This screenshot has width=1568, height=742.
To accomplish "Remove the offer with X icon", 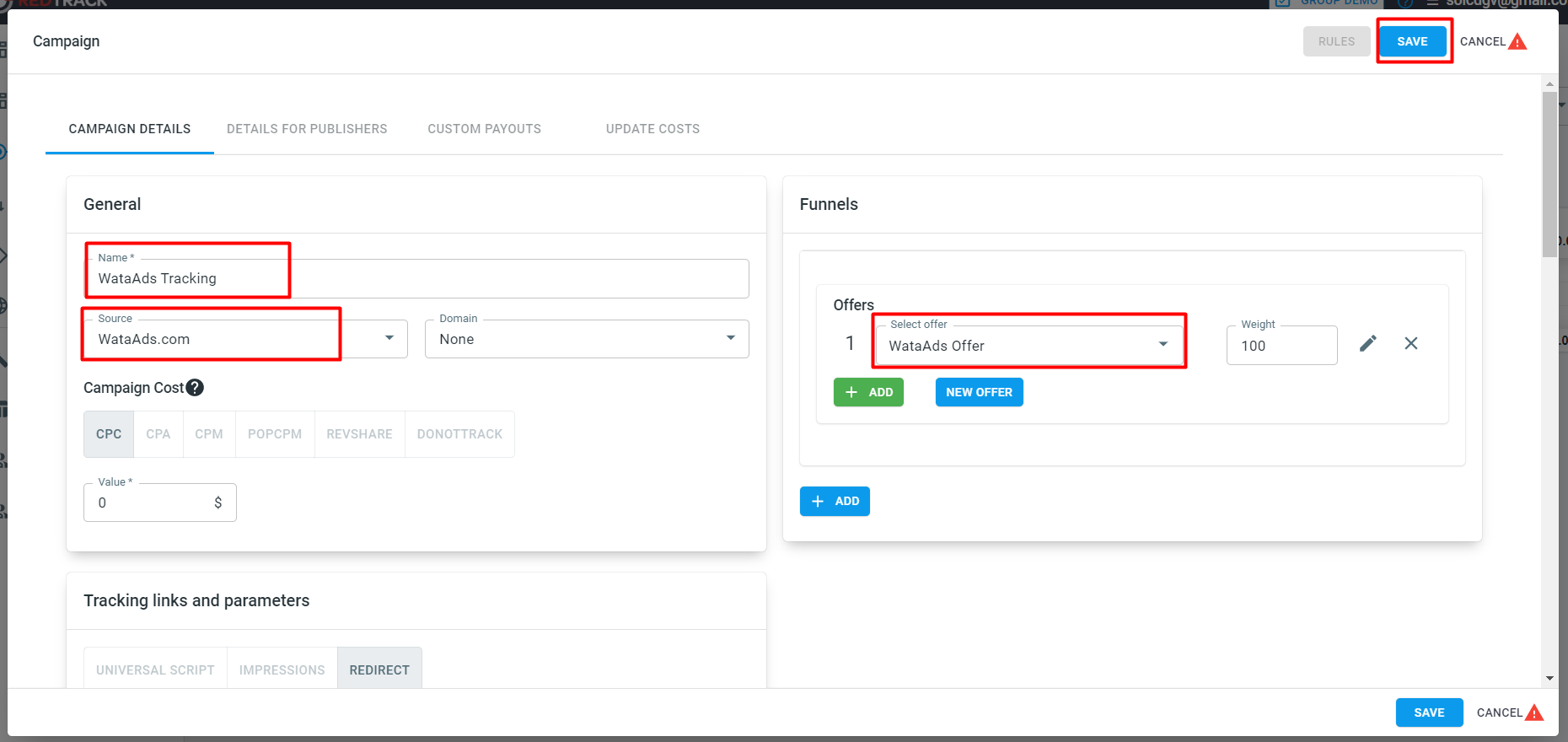I will (x=1411, y=343).
